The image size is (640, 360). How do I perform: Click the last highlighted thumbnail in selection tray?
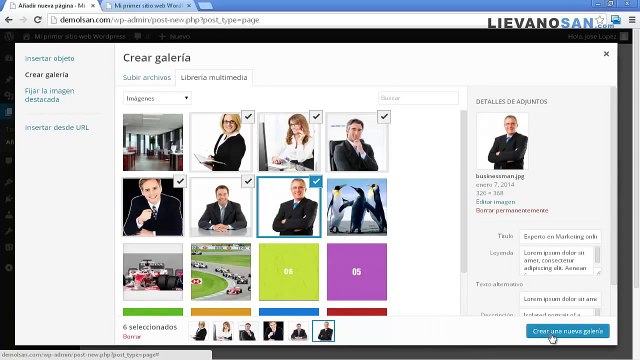click(x=323, y=331)
